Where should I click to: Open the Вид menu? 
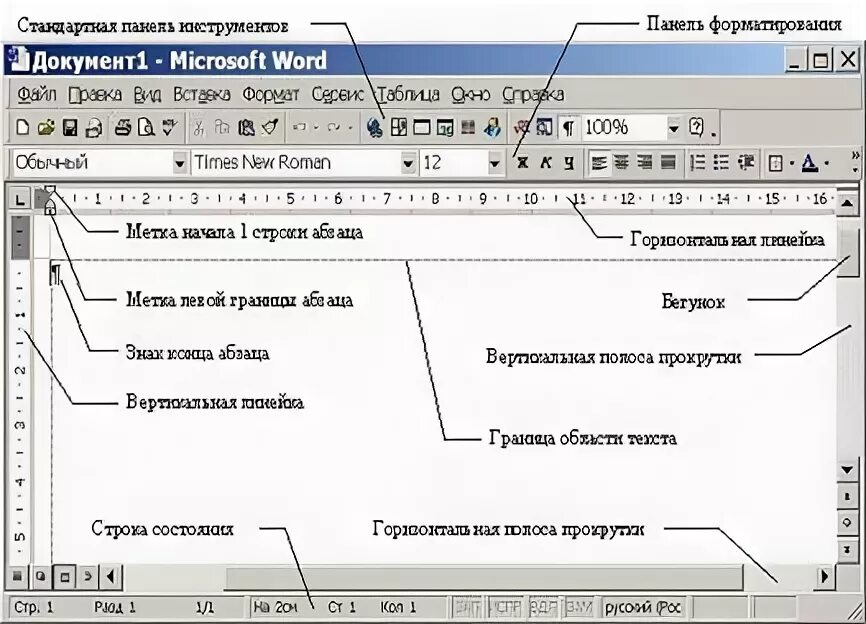[x=147, y=94]
